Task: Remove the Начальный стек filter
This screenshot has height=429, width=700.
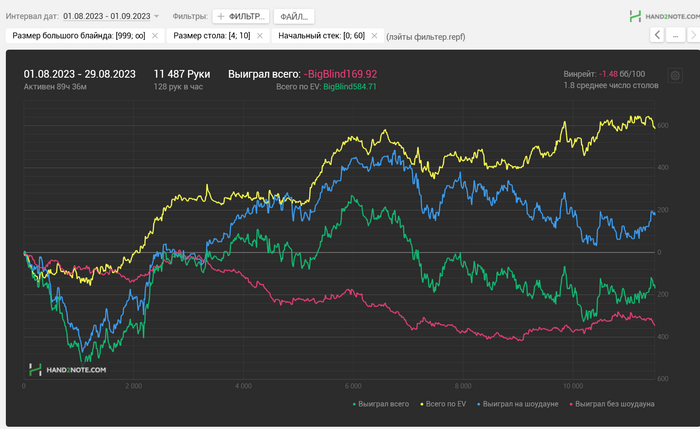Action: click(x=375, y=36)
